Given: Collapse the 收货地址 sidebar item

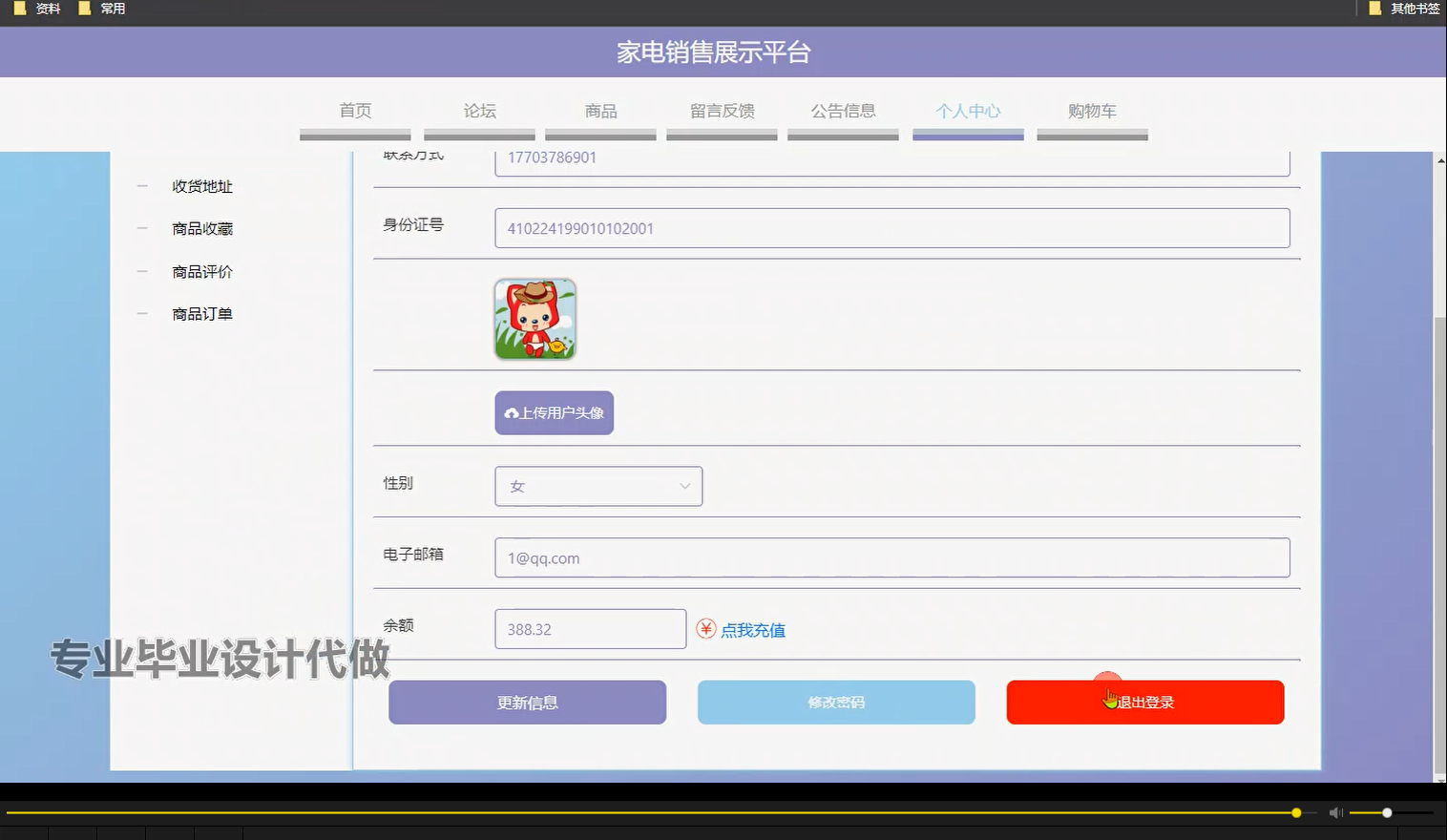Looking at the screenshot, I should [x=141, y=186].
